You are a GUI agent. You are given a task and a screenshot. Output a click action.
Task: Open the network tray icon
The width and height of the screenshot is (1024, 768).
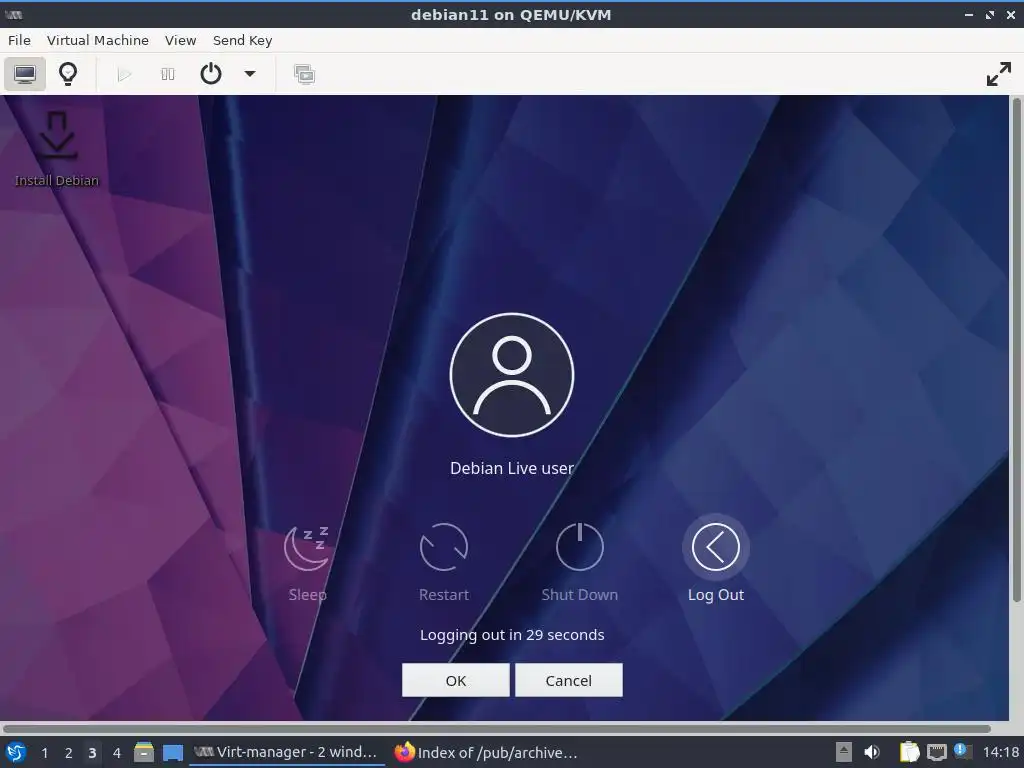click(x=936, y=752)
